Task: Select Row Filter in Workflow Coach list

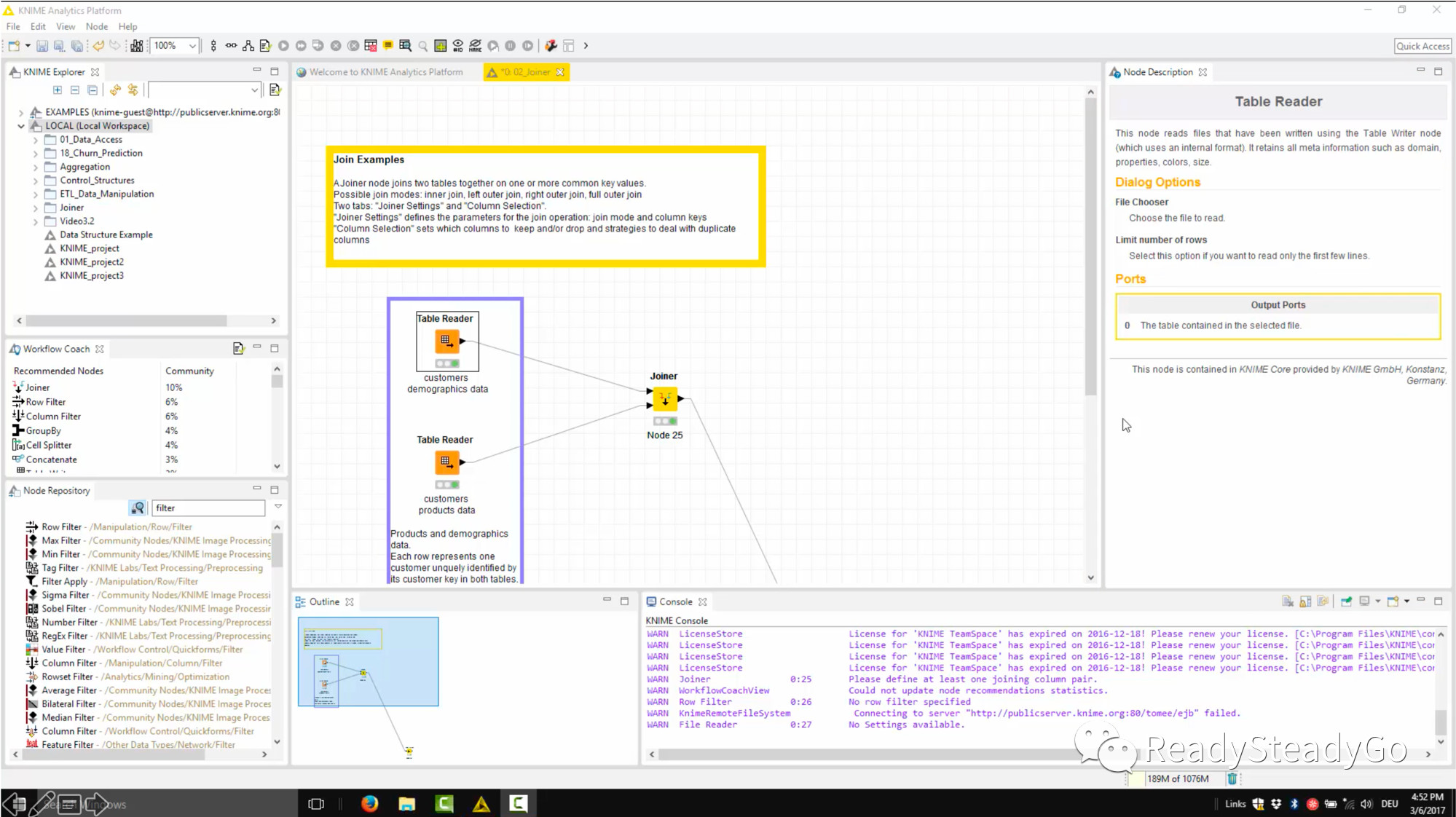Action: click(x=46, y=402)
